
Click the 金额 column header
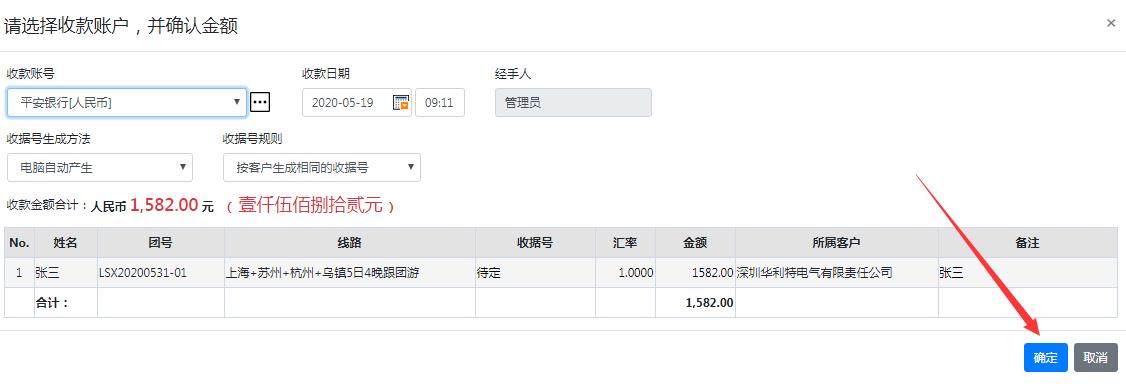695,243
